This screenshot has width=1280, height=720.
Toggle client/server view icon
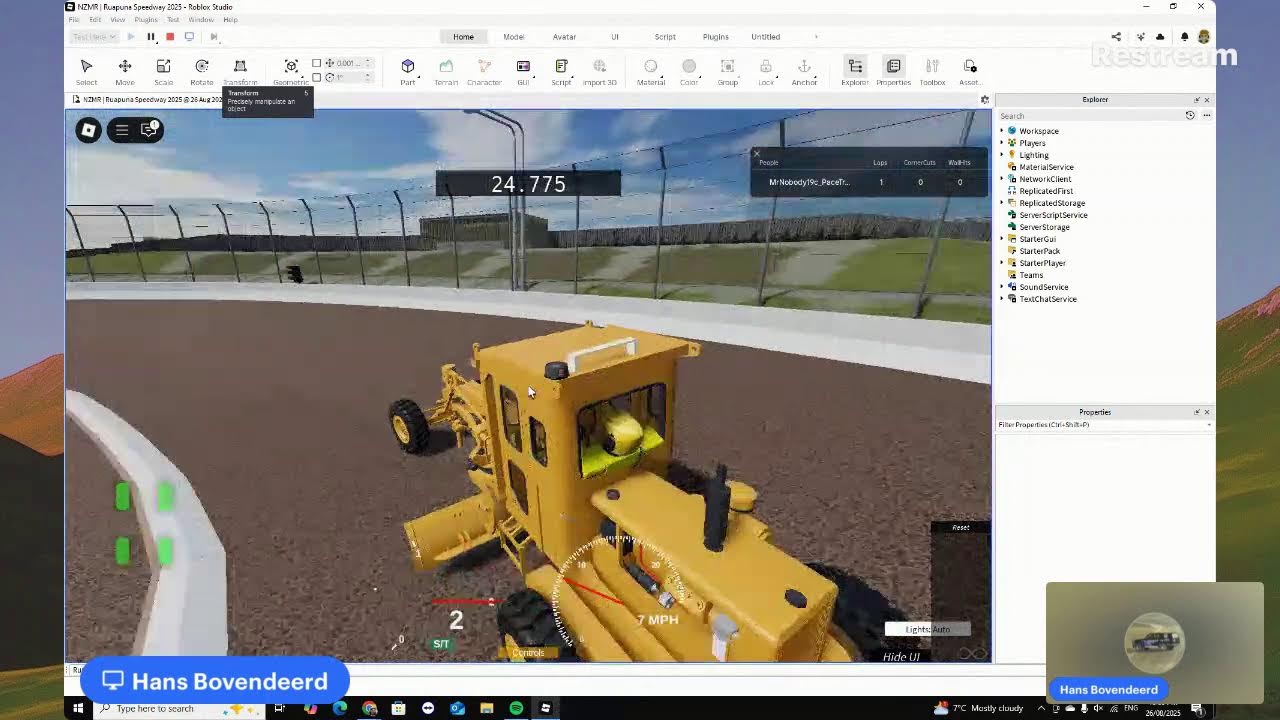coord(189,37)
